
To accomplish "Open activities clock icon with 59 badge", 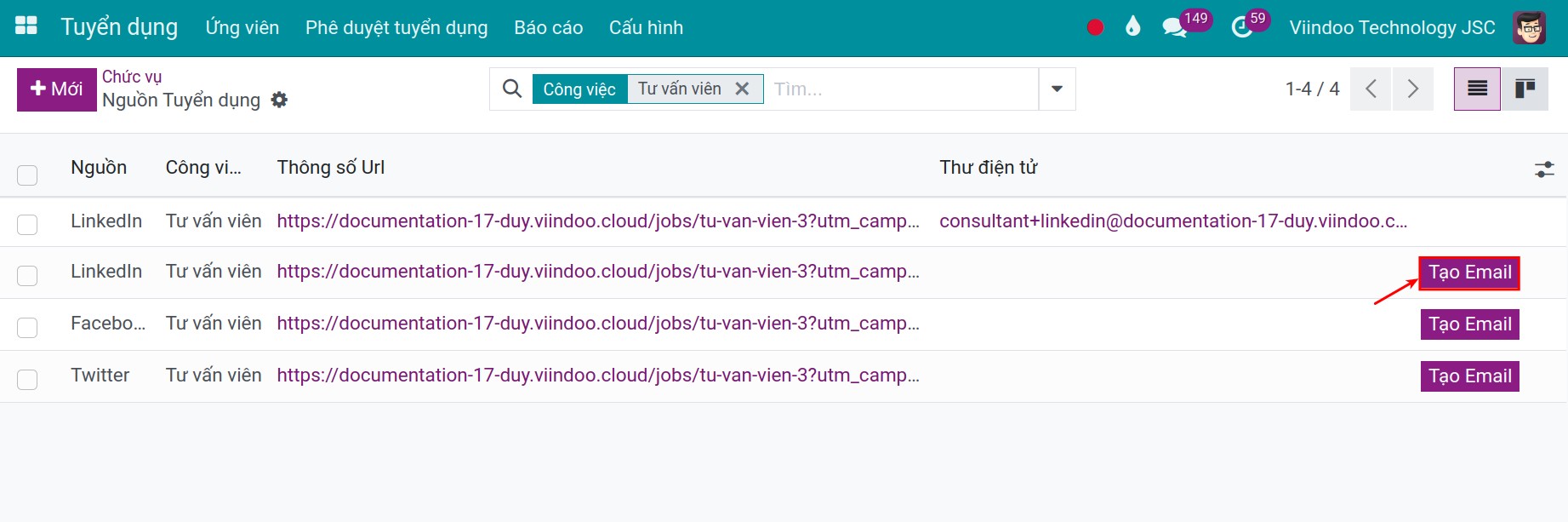I will [x=1242, y=27].
